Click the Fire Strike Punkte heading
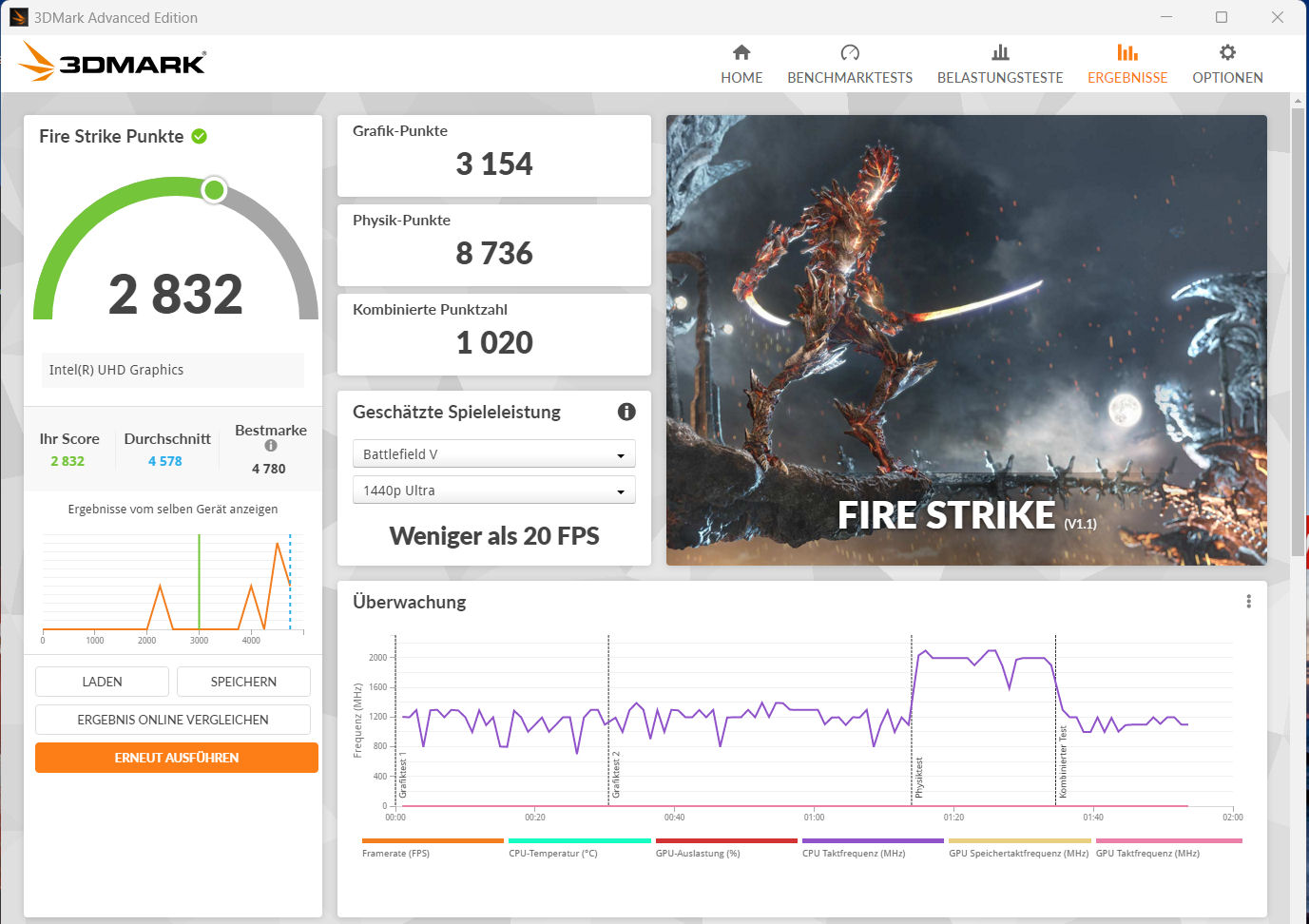Viewport: 1309px width, 924px height. [111, 136]
